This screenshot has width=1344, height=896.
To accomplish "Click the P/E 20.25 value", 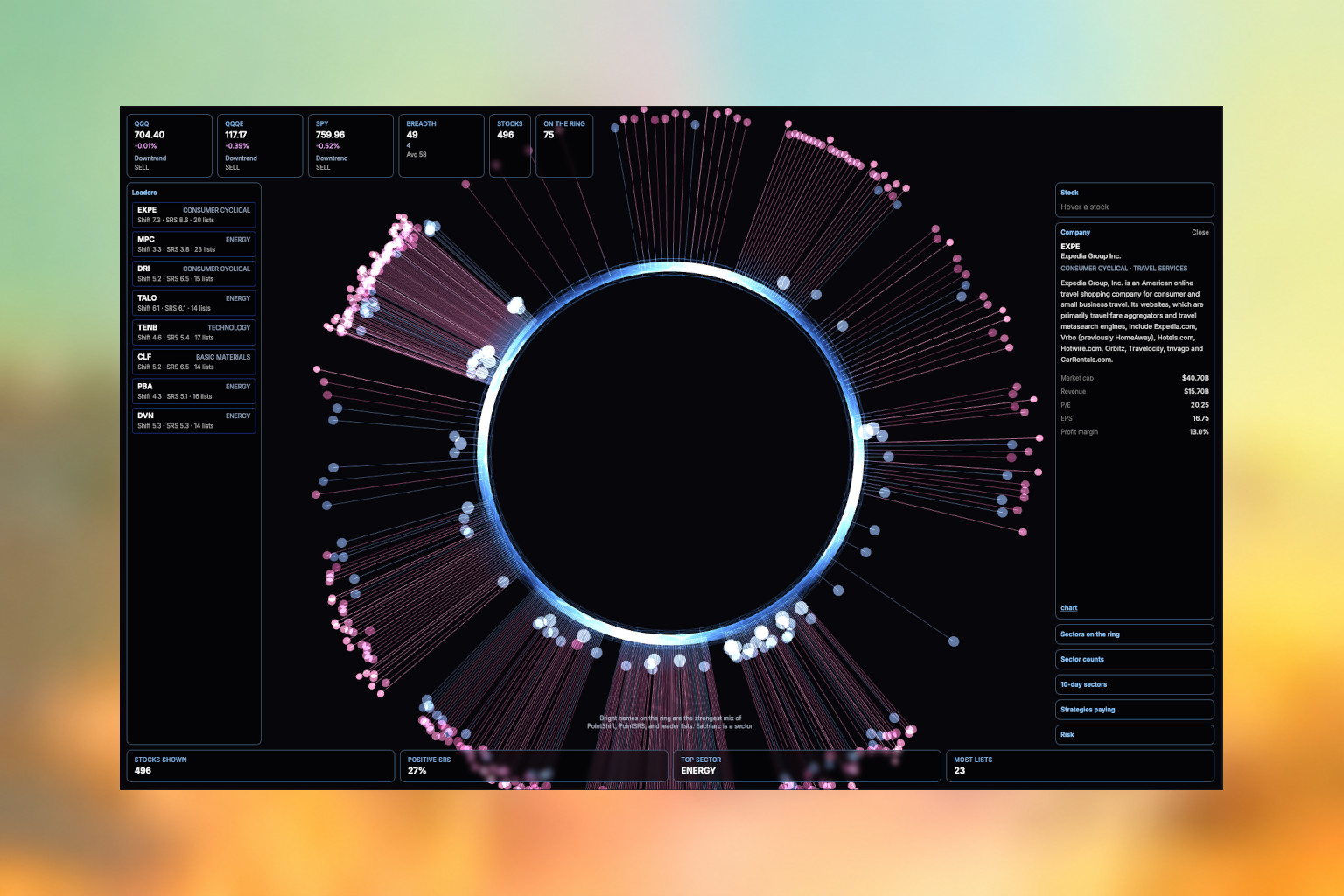I will (1200, 405).
